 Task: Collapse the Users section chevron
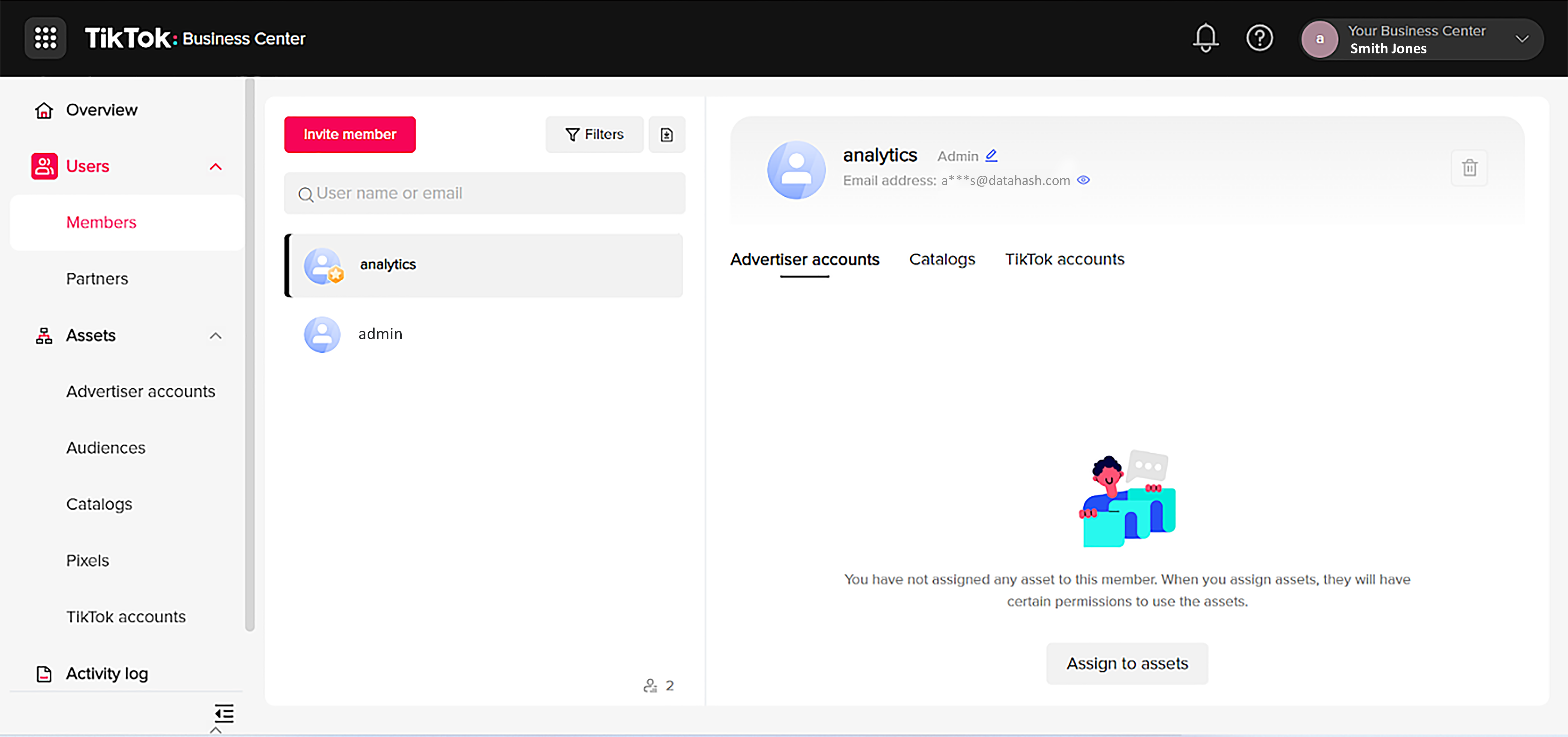point(215,167)
